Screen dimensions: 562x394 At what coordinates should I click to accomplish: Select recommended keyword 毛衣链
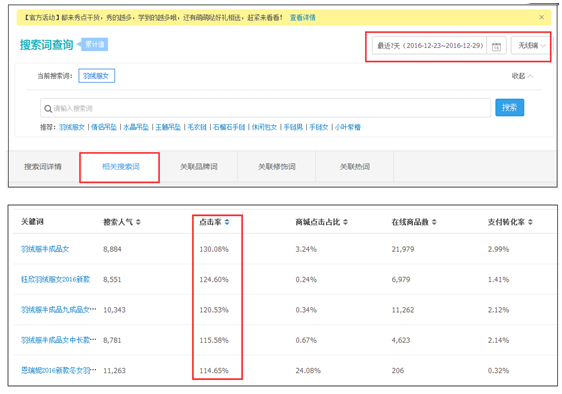coord(197,127)
